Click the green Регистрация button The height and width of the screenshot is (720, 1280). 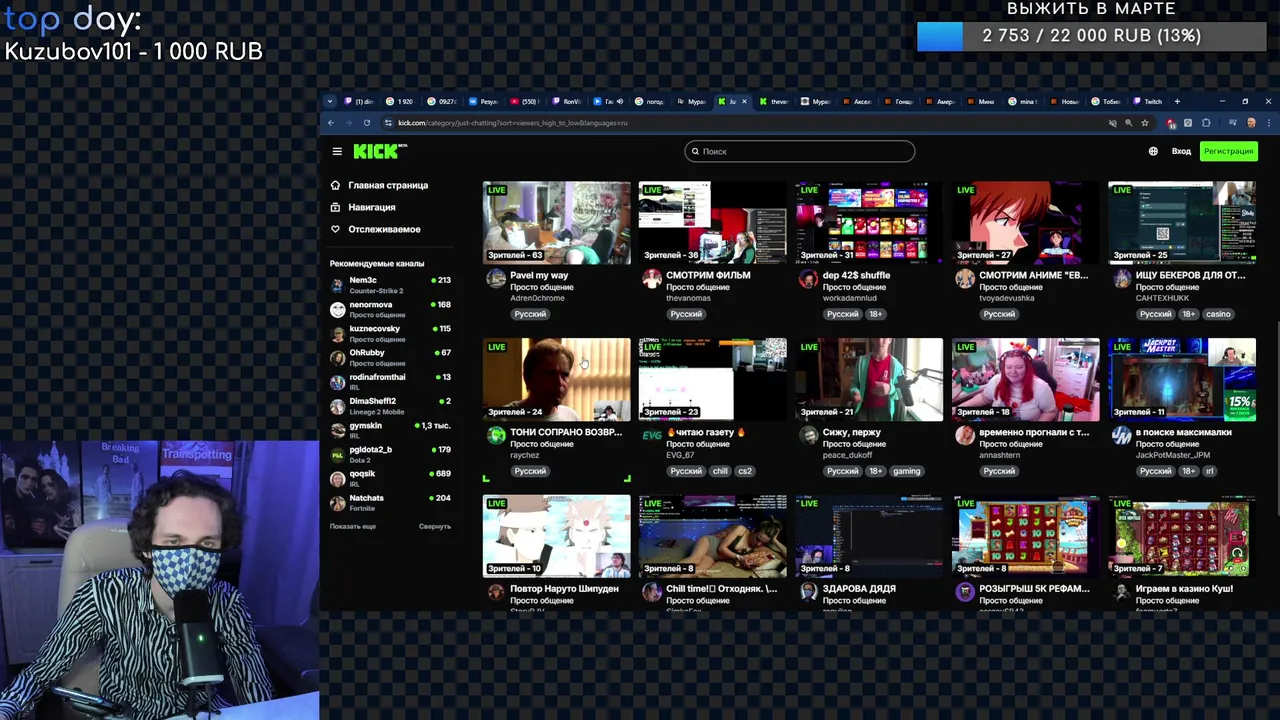(x=1228, y=151)
